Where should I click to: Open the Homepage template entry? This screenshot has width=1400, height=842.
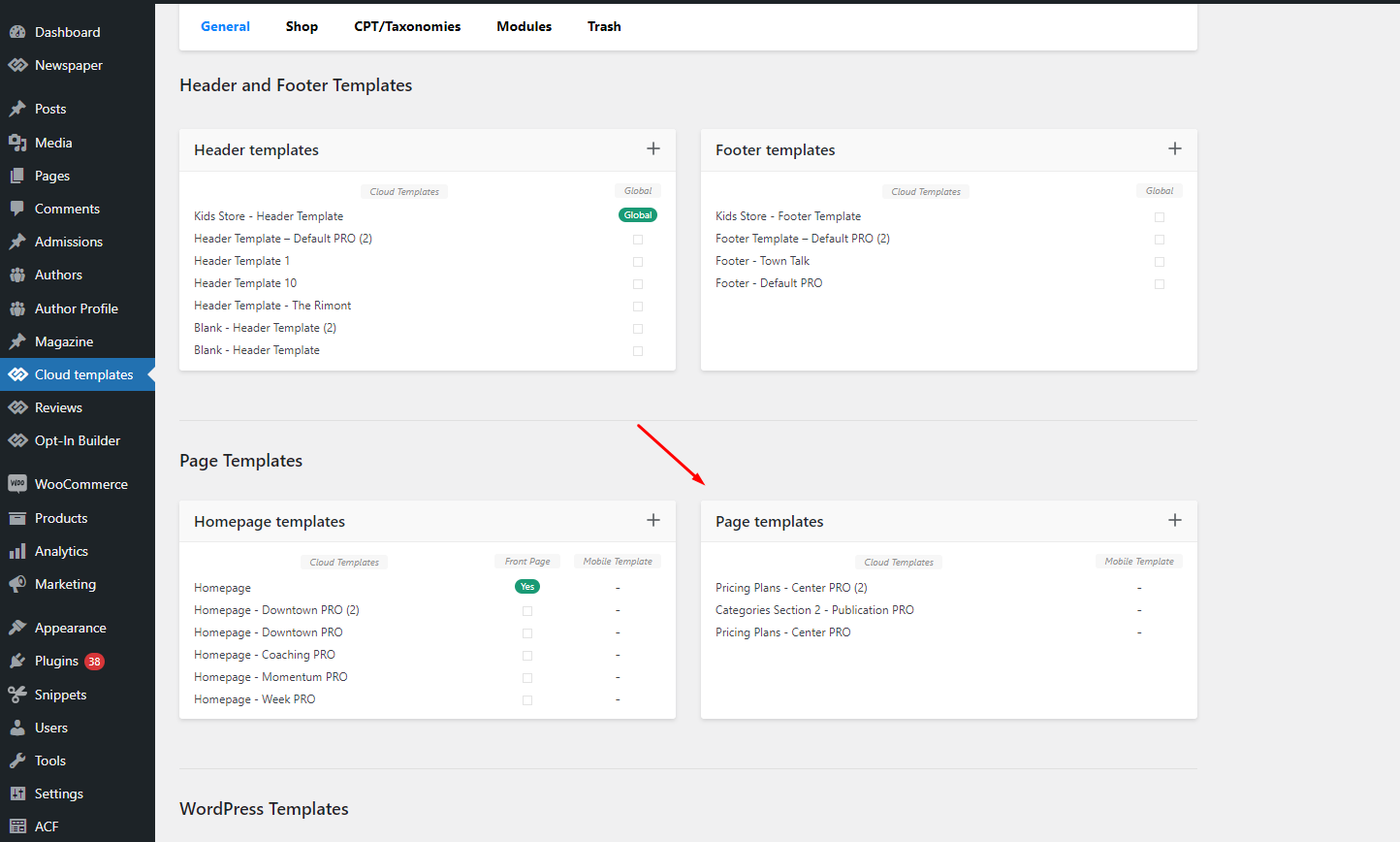[x=222, y=588]
